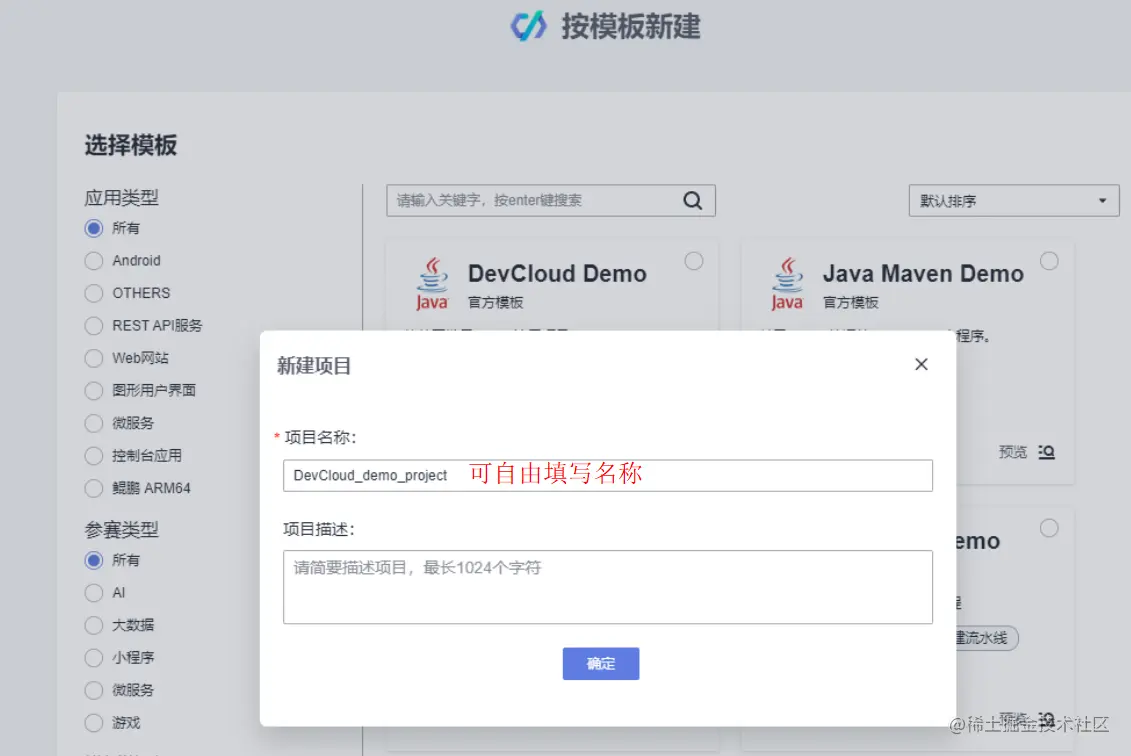Select the 游戏 contest type
The height and width of the screenshot is (756, 1131).
(94, 723)
